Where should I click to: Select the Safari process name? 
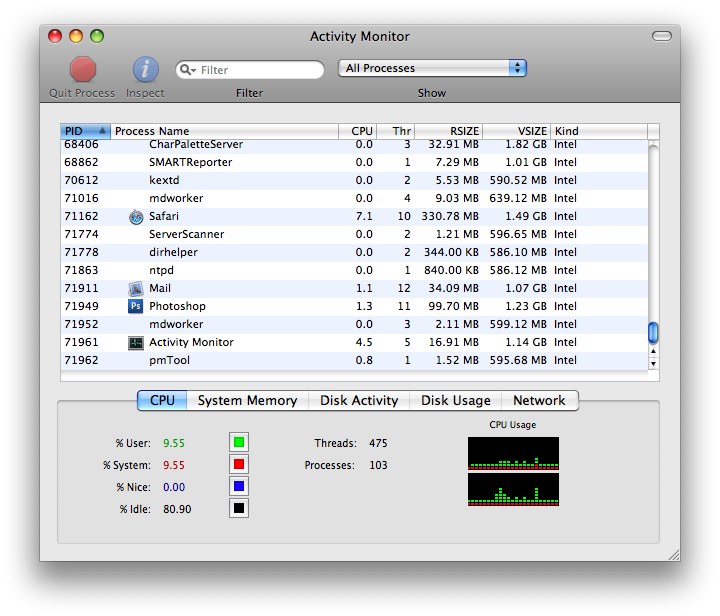(x=164, y=216)
